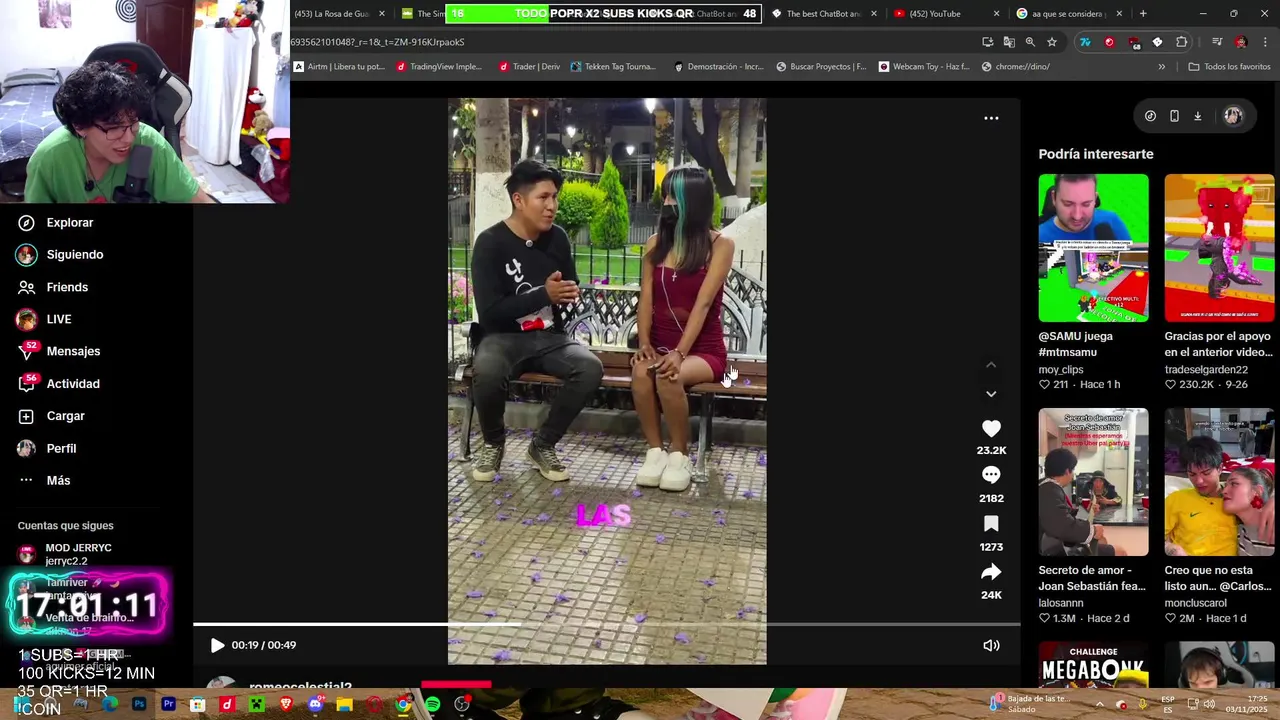The image size is (1280, 720).
Task: Go to previous video with the up chevron
Action: tap(991, 365)
